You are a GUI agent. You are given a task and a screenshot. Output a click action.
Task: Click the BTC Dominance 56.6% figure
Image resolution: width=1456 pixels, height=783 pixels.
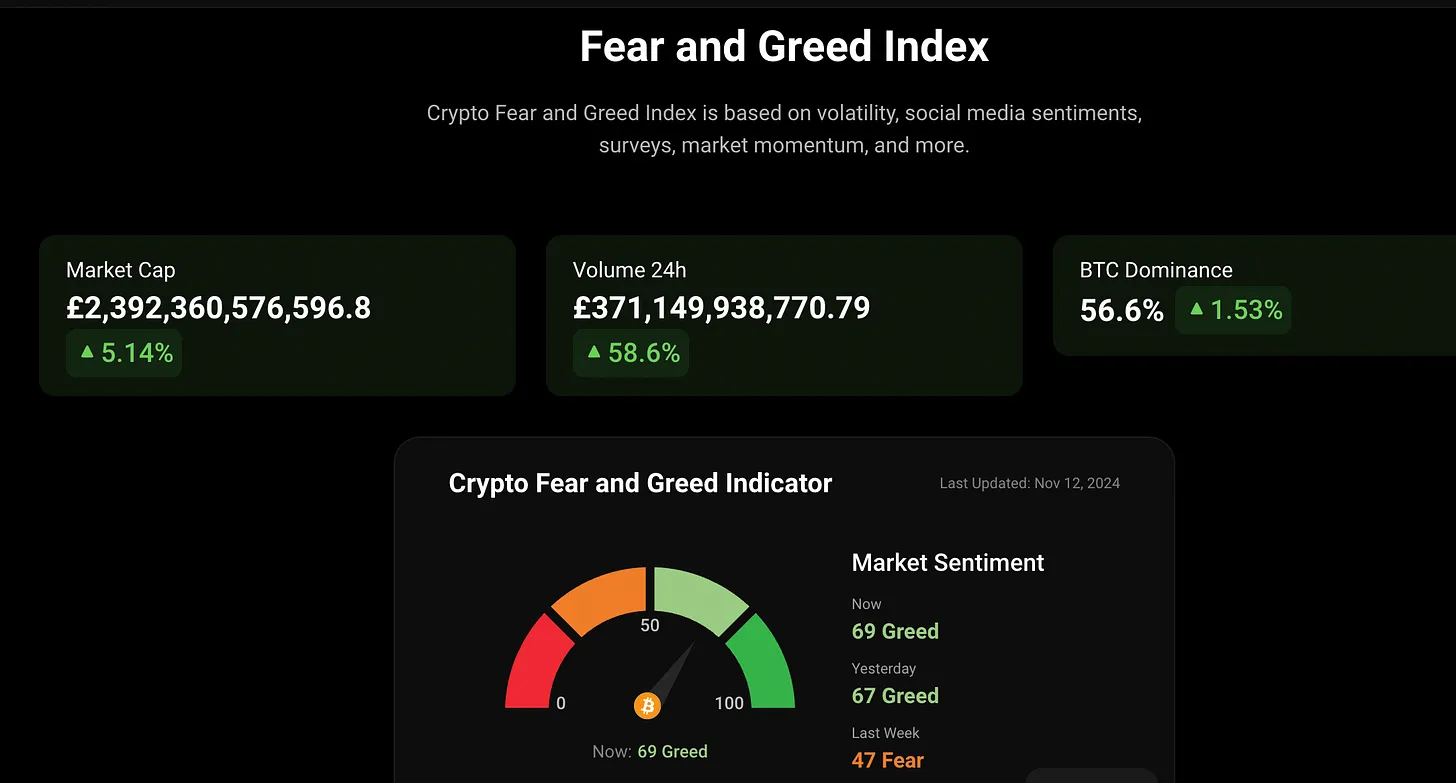coord(1121,311)
